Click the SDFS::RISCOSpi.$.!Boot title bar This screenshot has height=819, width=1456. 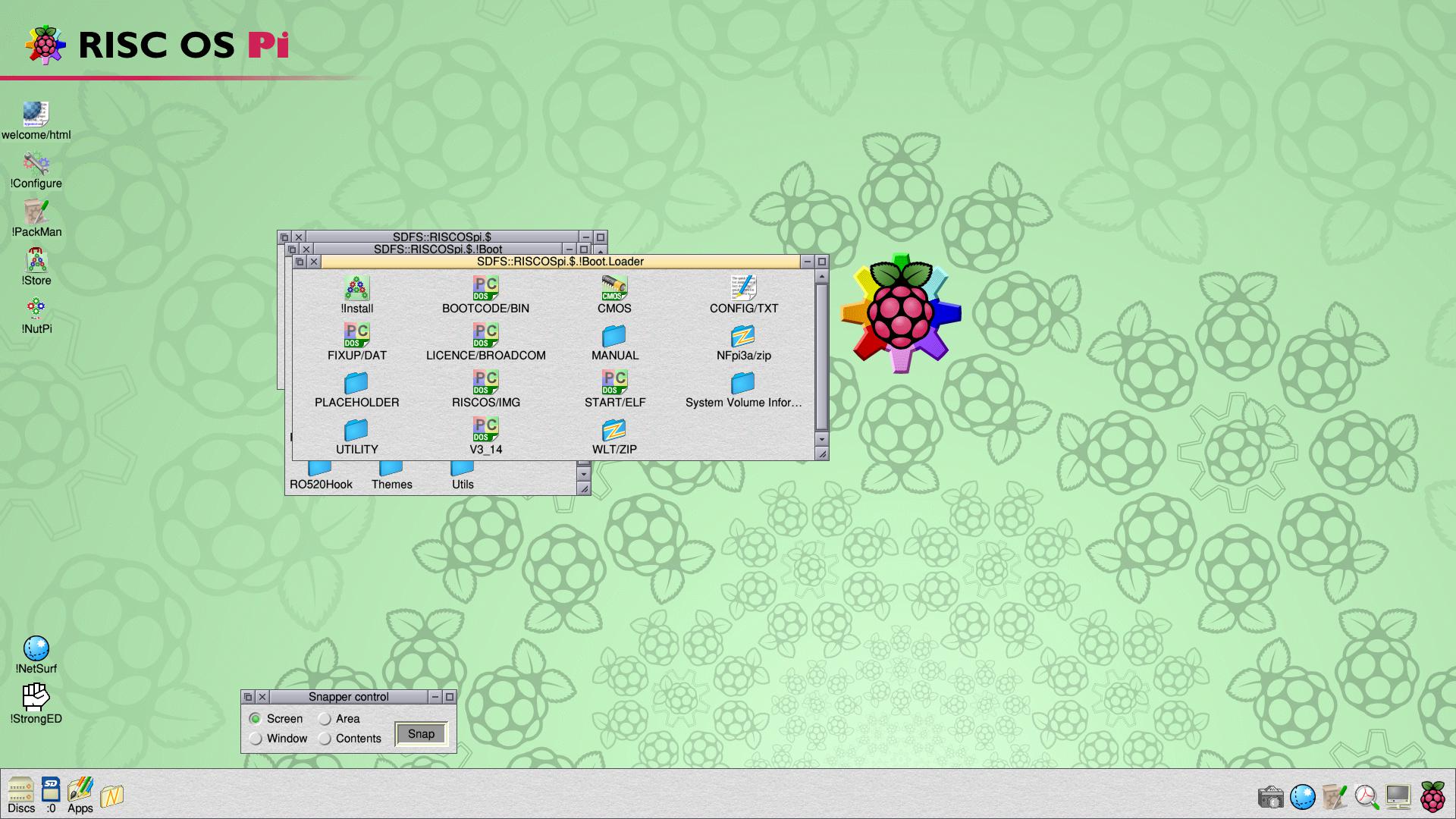pos(438,249)
